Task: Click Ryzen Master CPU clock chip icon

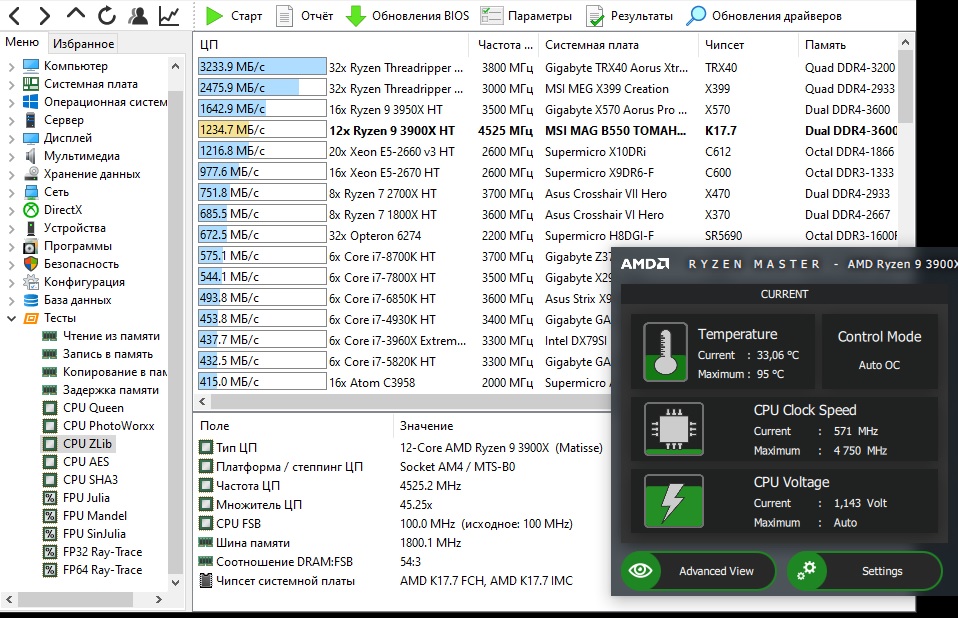Action: point(673,429)
